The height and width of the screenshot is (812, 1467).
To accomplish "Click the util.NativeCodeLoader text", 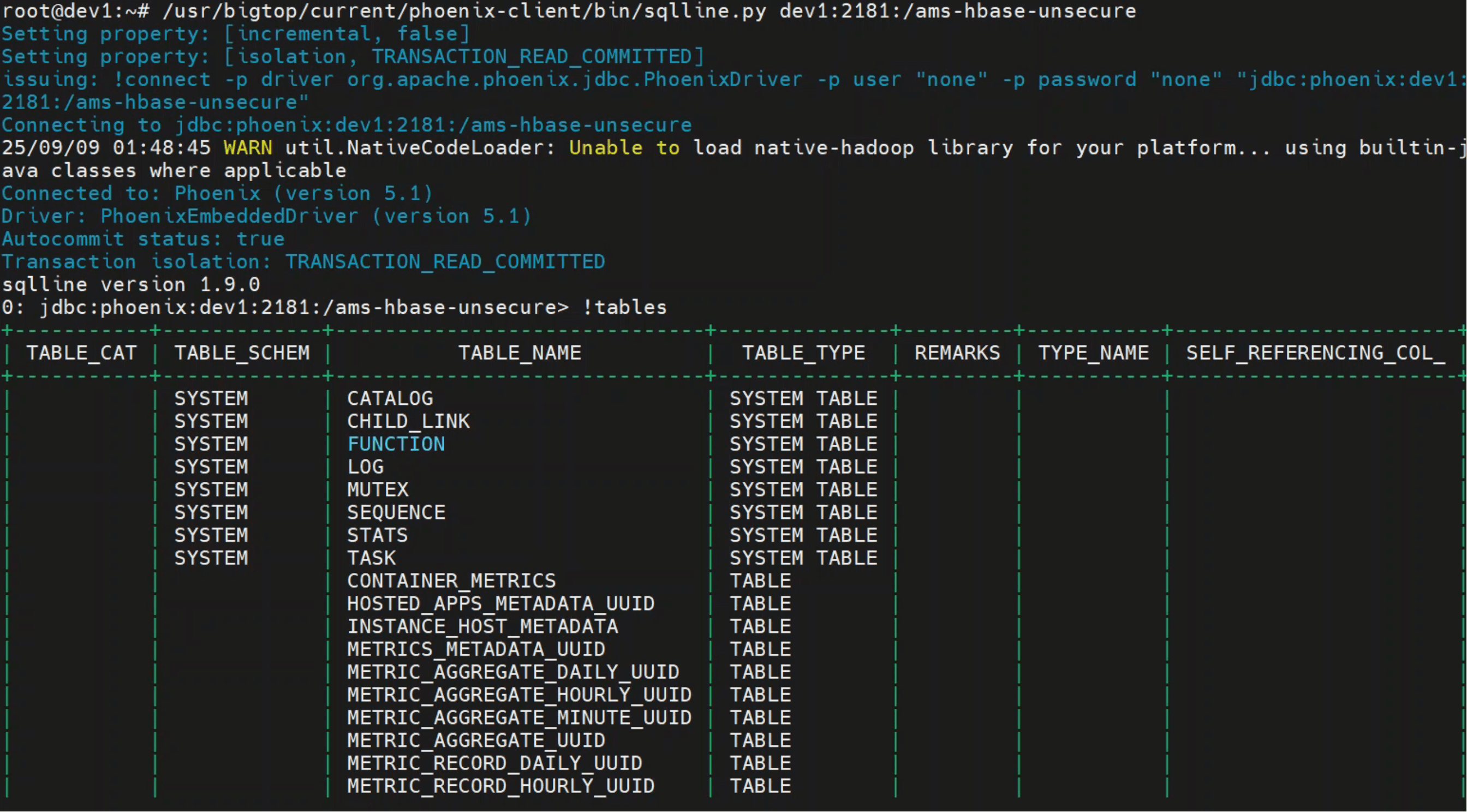I will click(x=420, y=148).
